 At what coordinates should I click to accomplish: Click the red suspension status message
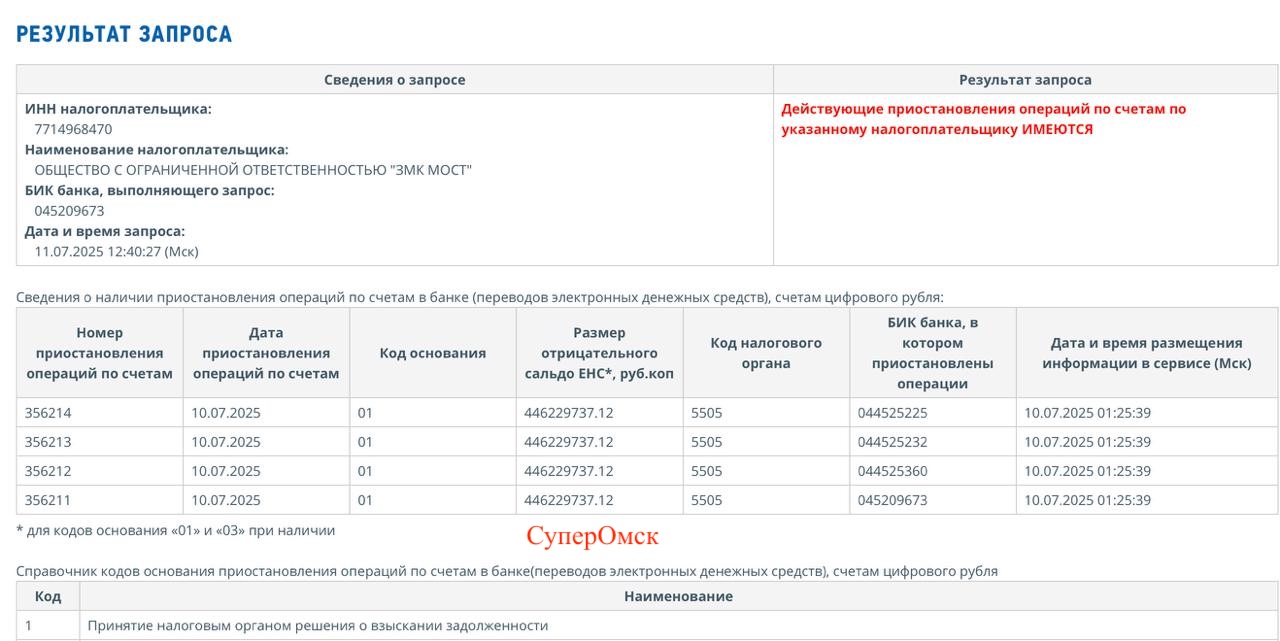coord(983,119)
